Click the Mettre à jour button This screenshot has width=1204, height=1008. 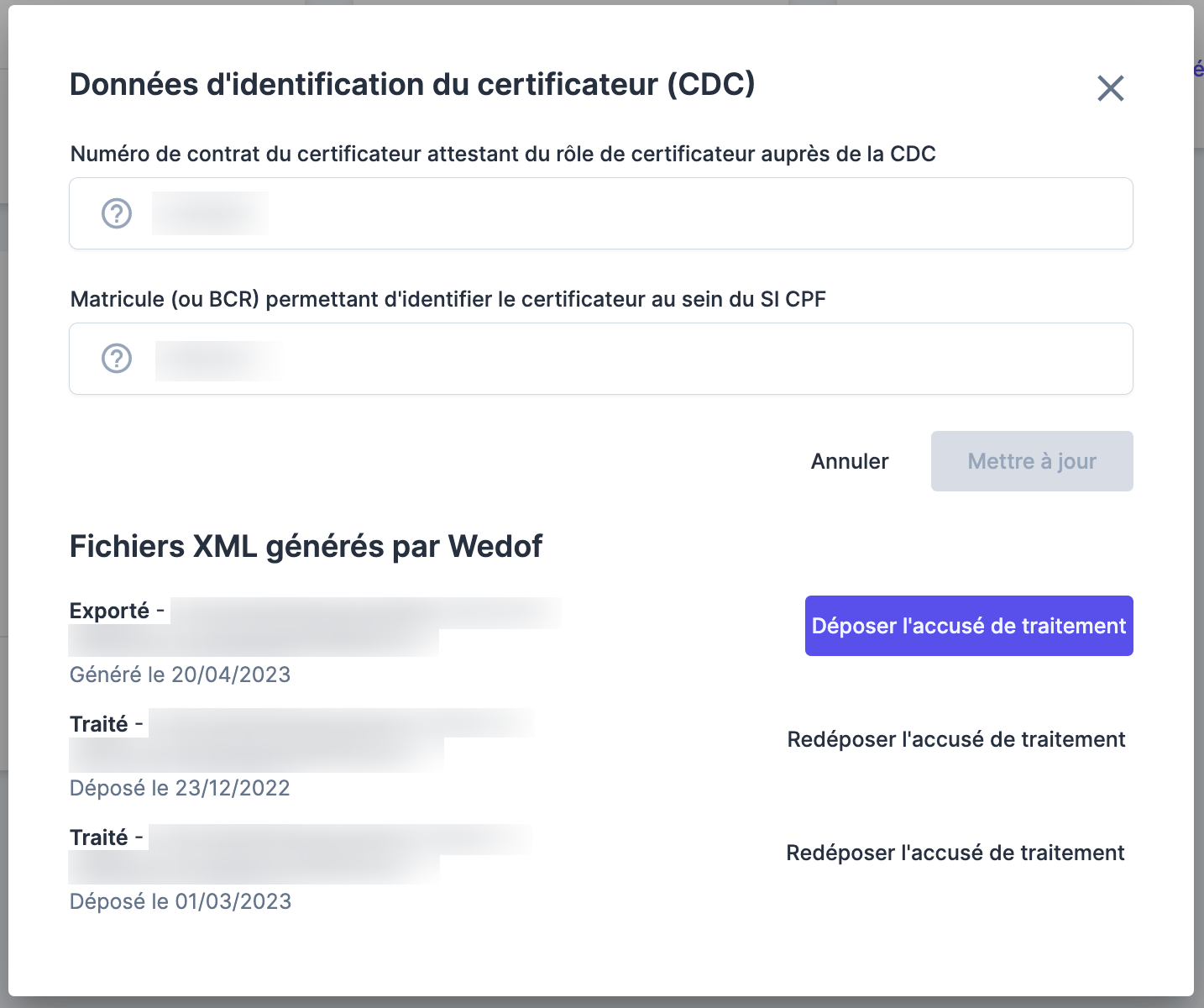1031,461
